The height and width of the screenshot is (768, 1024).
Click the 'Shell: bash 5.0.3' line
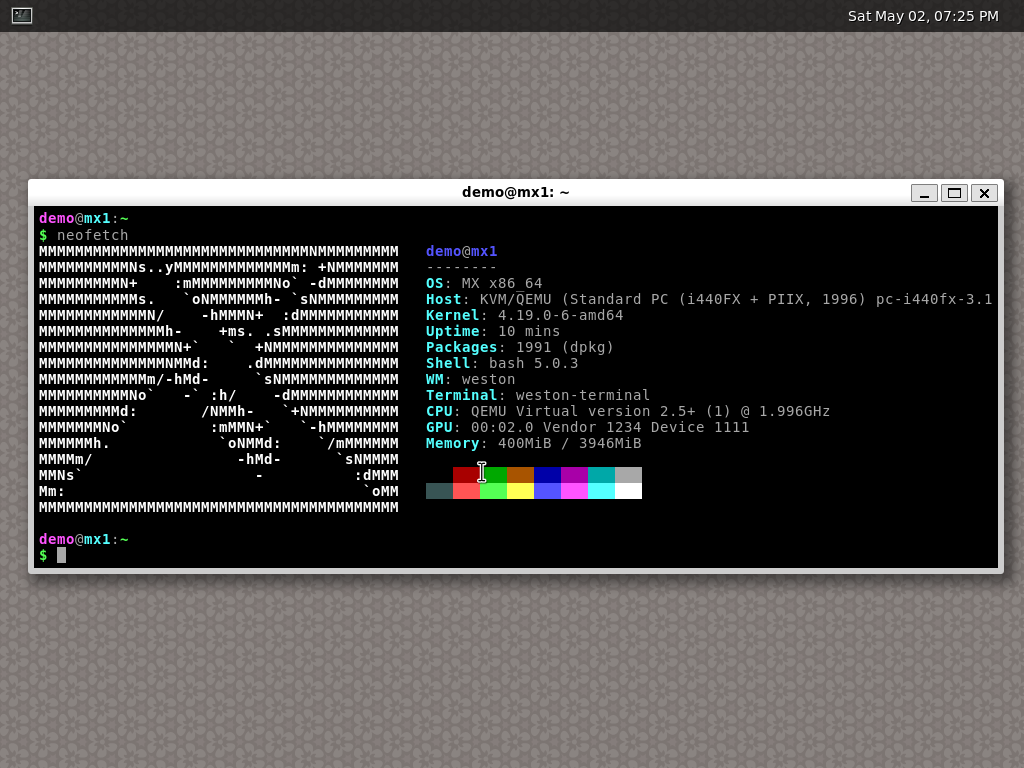coord(502,363)
